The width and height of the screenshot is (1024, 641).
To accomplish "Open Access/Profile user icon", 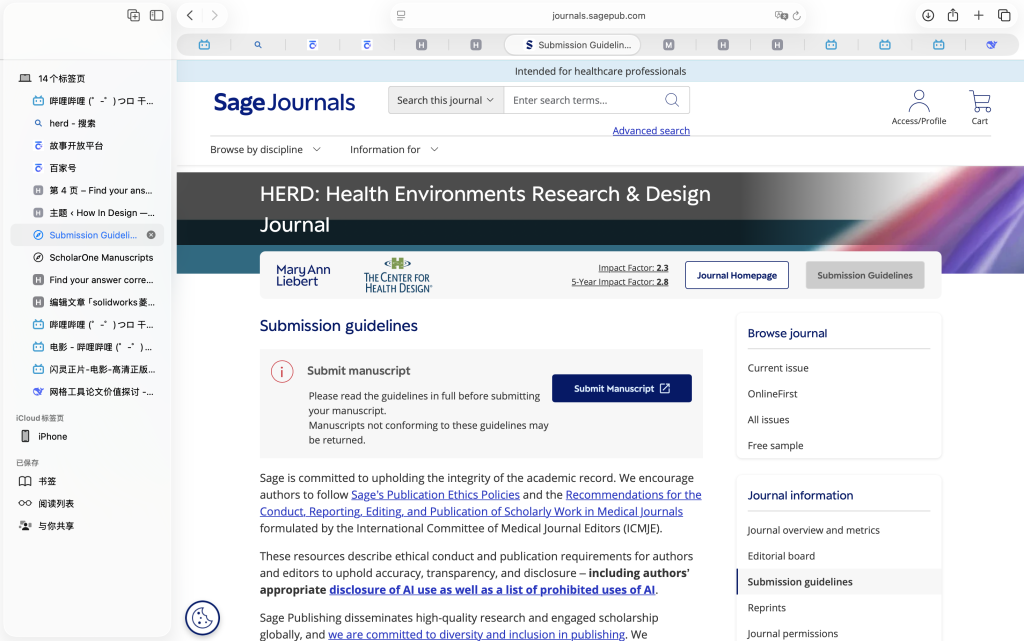I will pos(919,107).
